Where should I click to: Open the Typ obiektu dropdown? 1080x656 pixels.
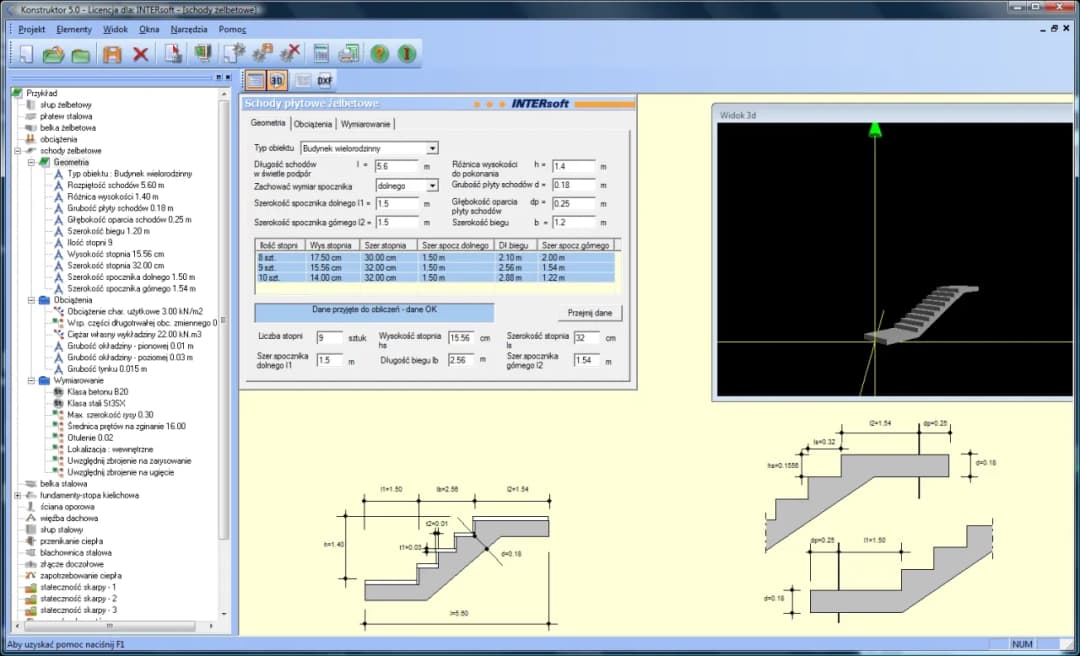coord(432,148)
